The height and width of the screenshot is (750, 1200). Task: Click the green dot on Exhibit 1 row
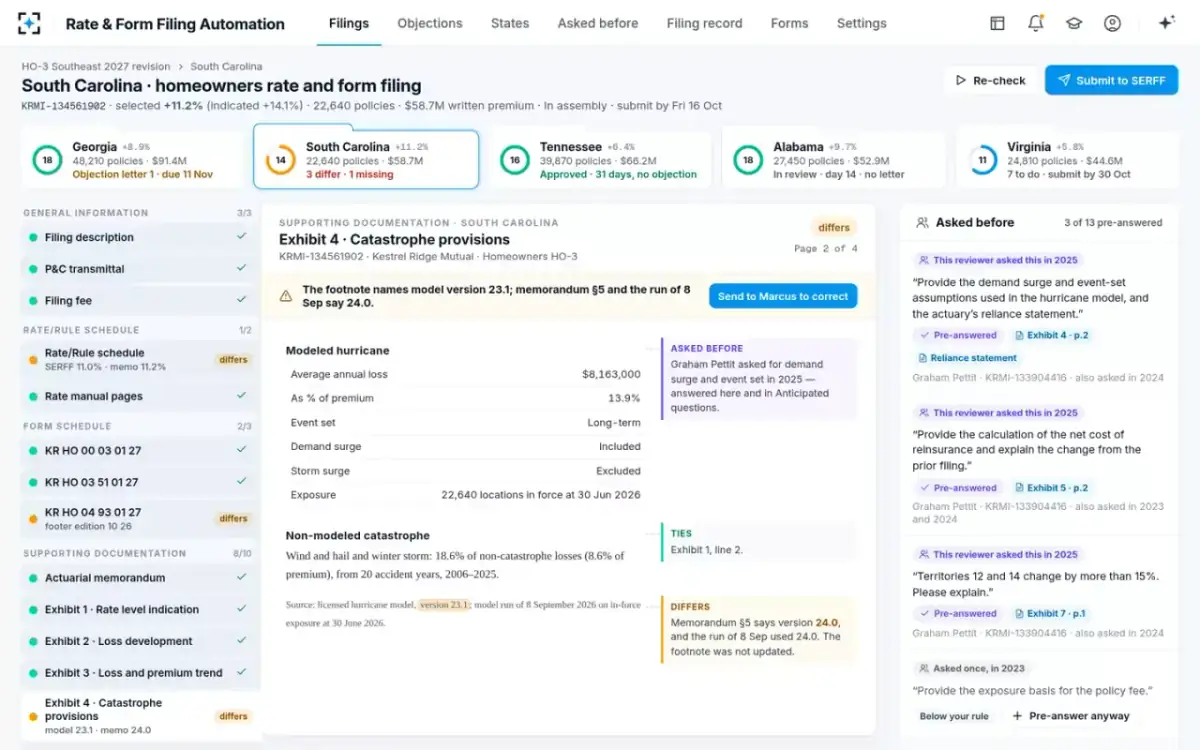pos(33,609)
